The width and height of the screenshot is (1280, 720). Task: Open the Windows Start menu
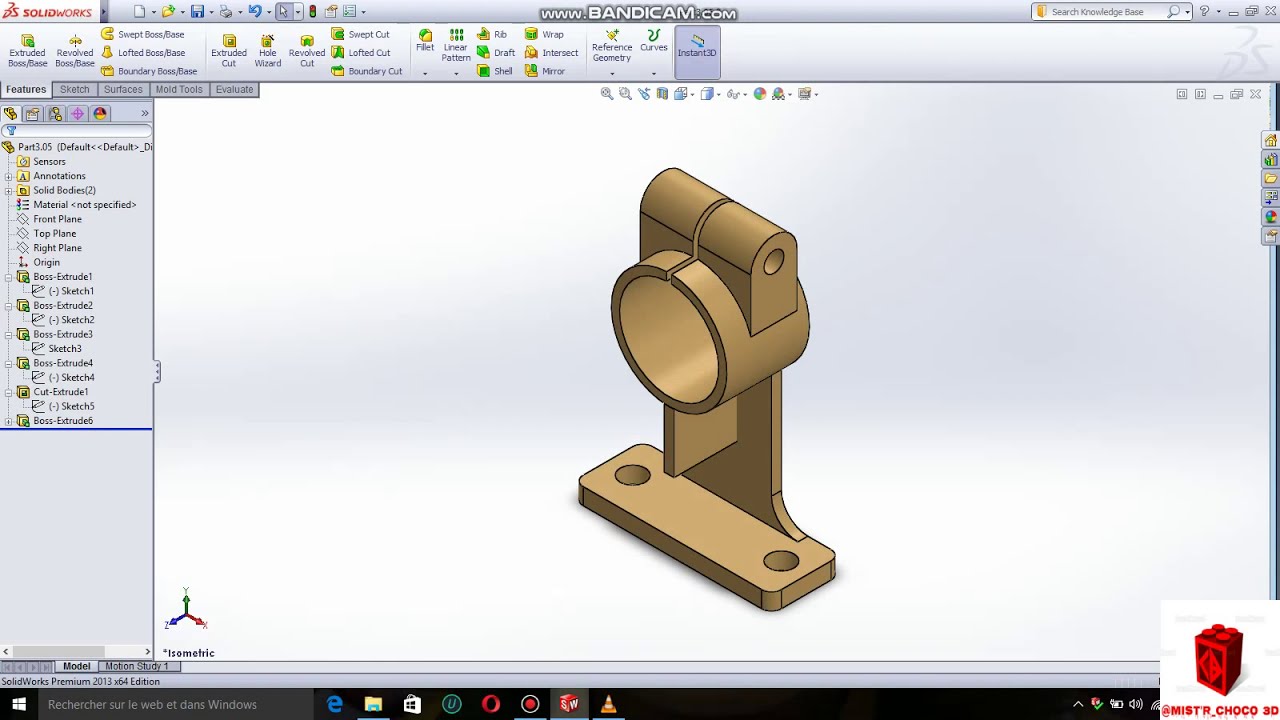tap(18, 704)
